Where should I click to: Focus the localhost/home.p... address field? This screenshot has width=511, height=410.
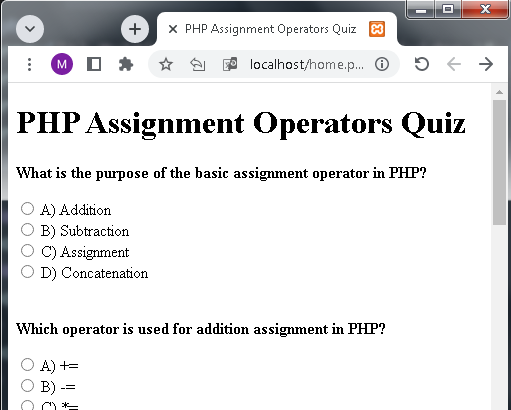pos(307,64)
